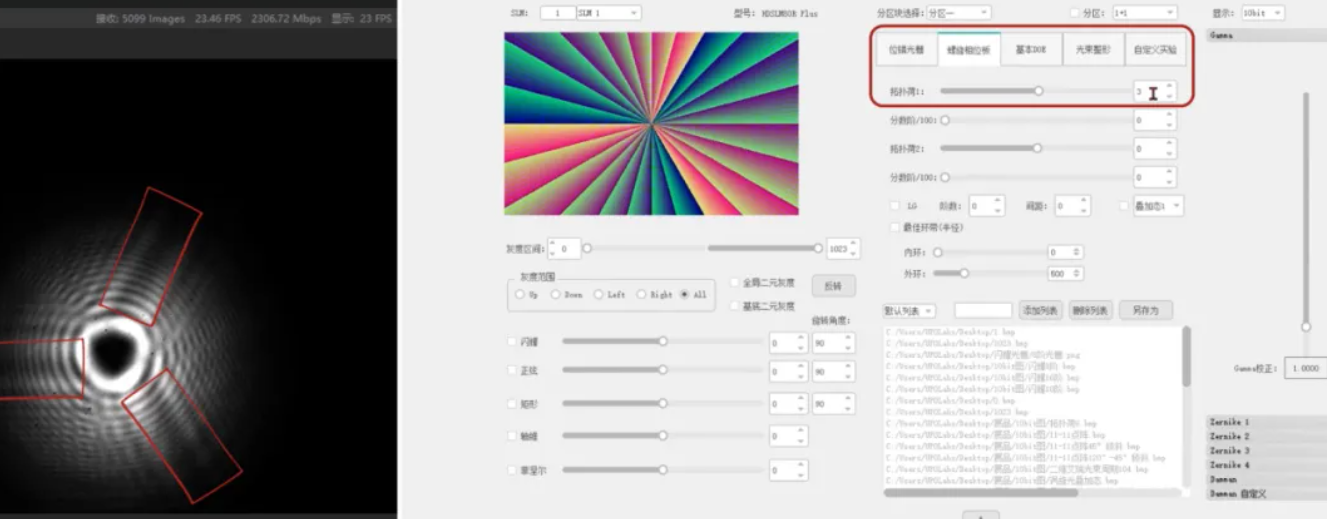Enable the 全局二元灰度 checkbox
The height and width of the screenshot is (519, 1327).
(x=736, y=283)
